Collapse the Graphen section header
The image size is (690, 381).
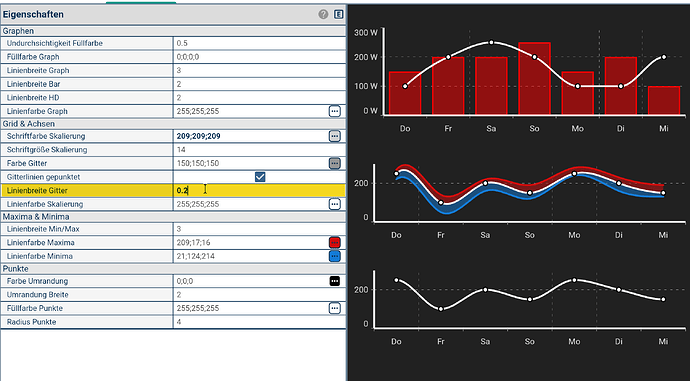(173, 31)
